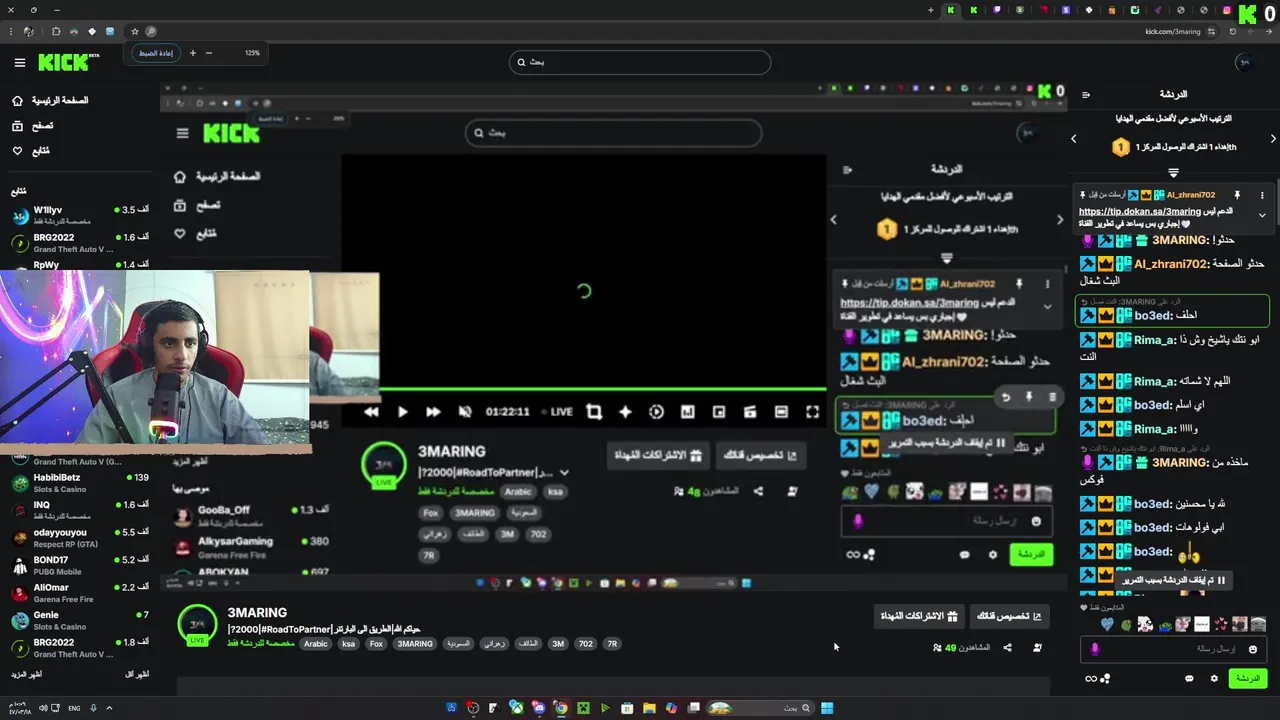Toggle picture-in-picture in the inner player

(718, 411)
